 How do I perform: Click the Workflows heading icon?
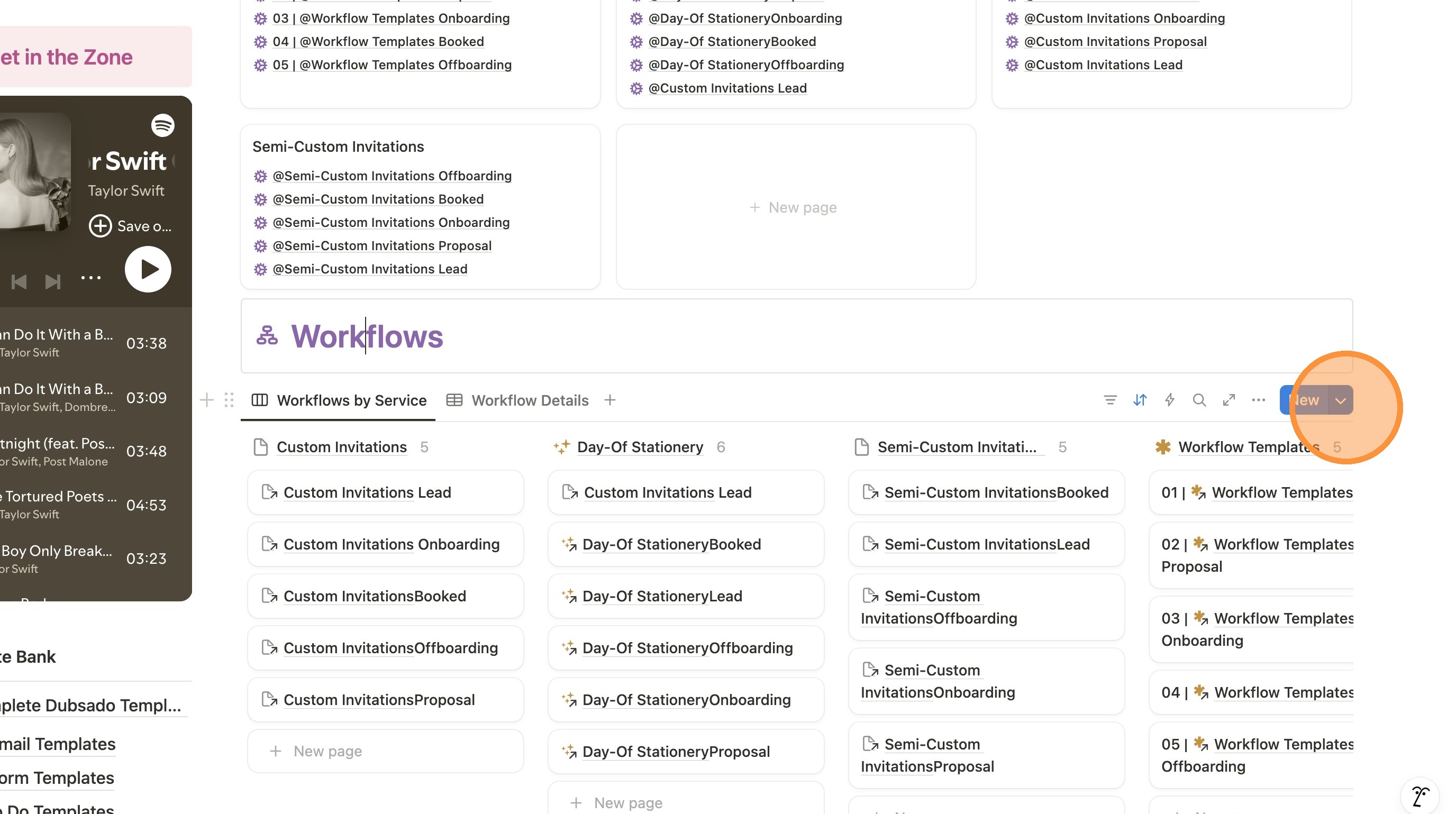(267, 335)
